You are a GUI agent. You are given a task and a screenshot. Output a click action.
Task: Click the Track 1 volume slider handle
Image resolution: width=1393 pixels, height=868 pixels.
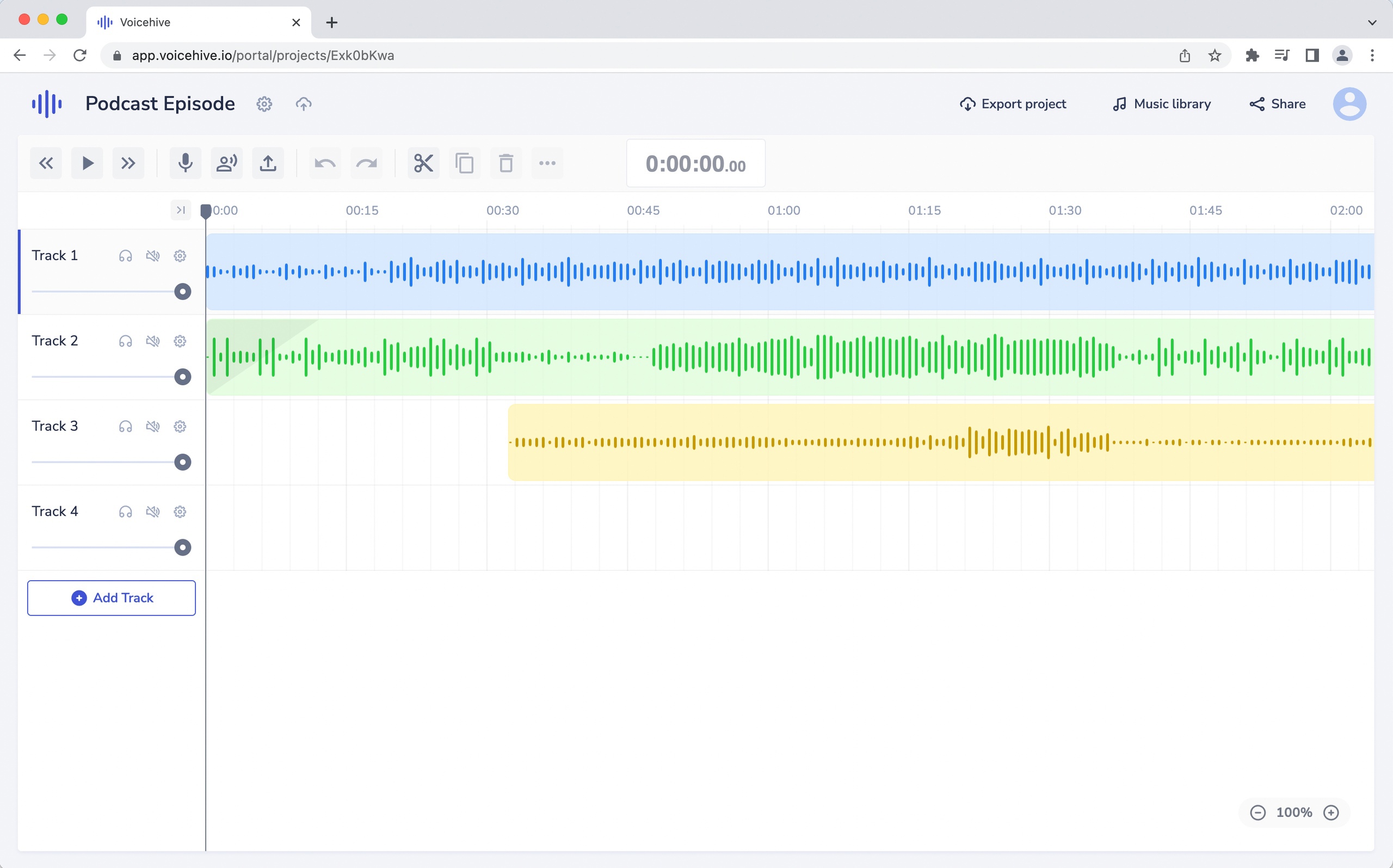182,292
